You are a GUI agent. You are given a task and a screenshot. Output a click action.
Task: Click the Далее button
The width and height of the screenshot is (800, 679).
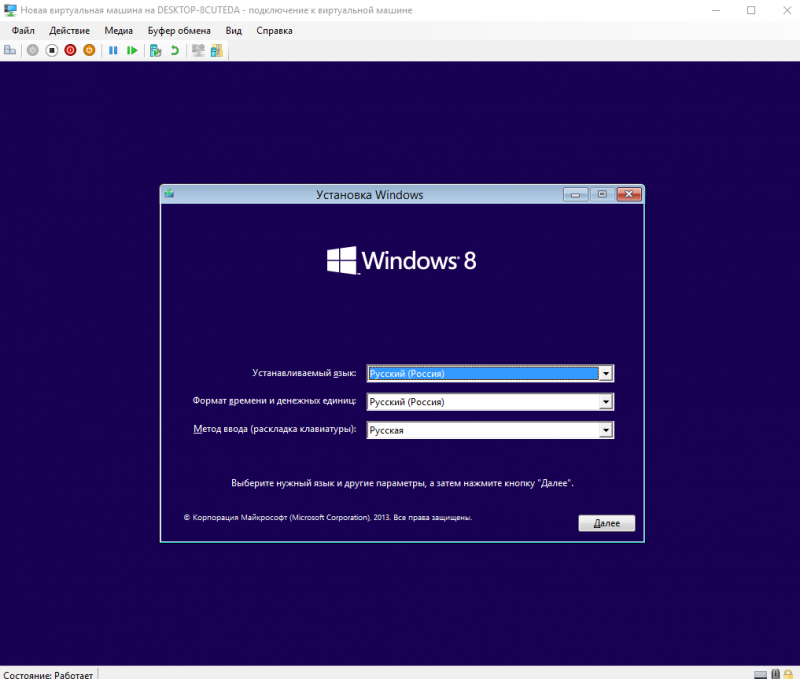607,523
